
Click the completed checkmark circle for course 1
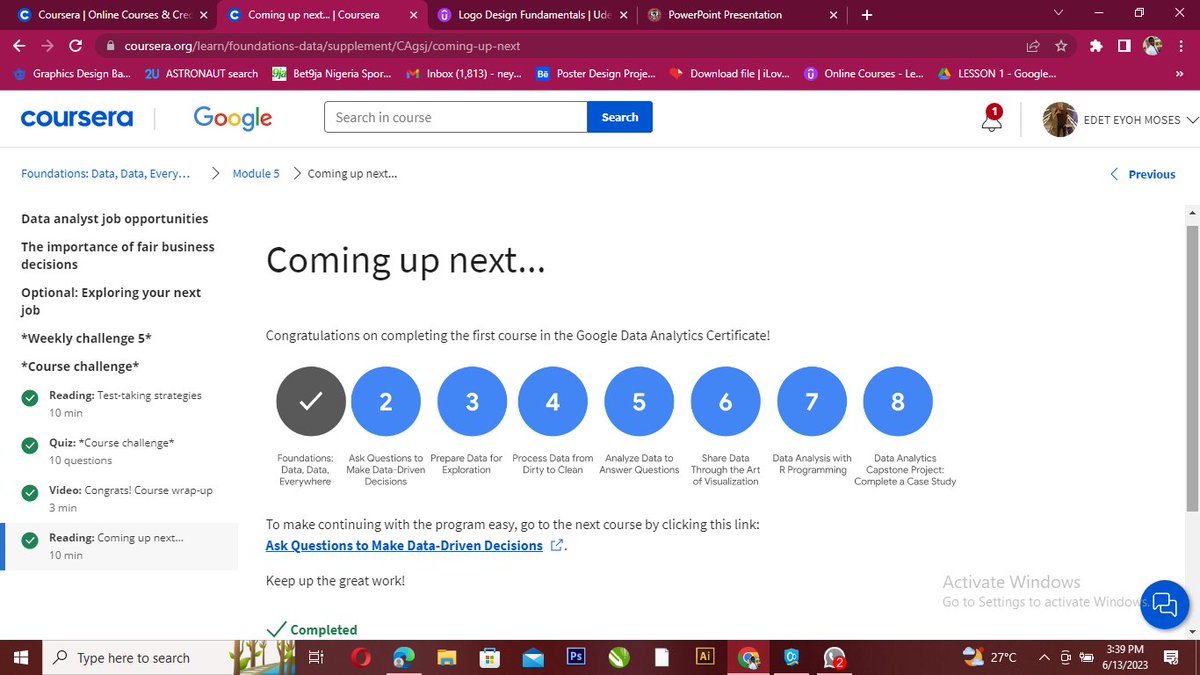[311, 401]
